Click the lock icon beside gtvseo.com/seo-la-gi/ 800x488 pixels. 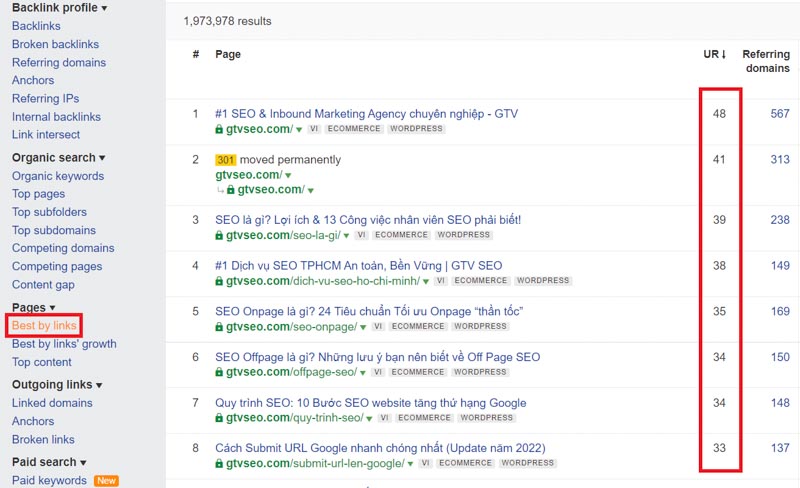tap(219, 236)
